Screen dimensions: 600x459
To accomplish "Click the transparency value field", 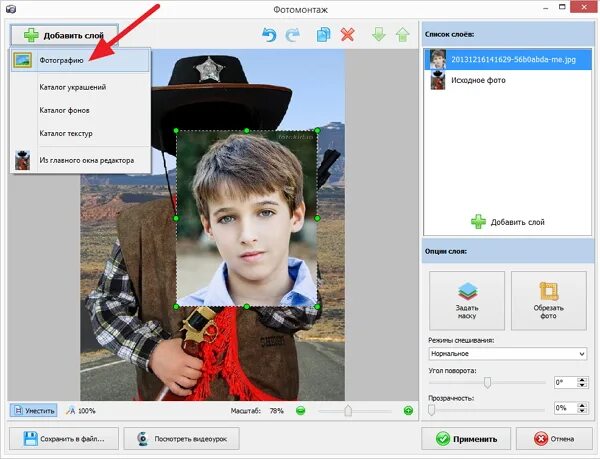I will [565, 408].
